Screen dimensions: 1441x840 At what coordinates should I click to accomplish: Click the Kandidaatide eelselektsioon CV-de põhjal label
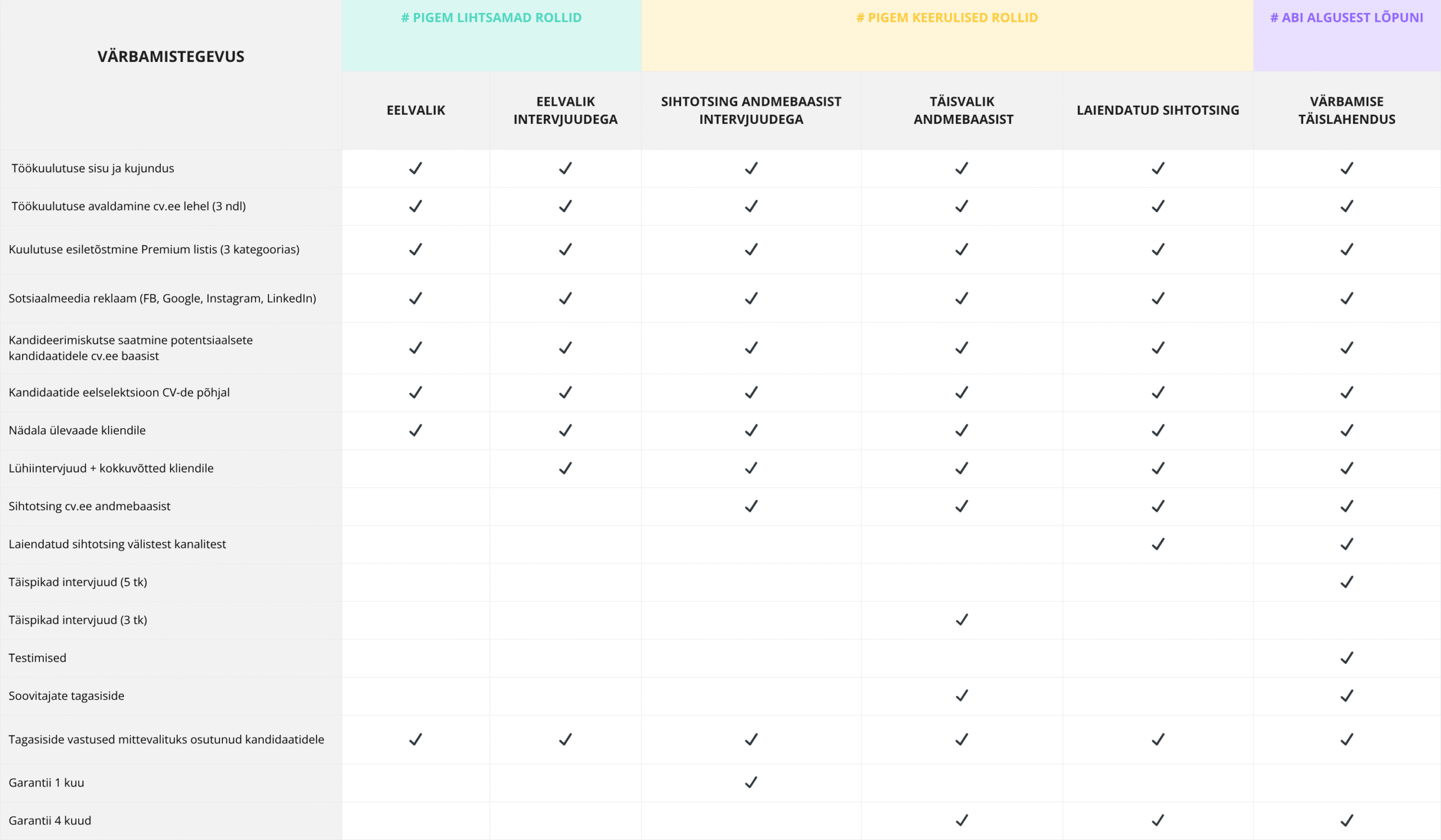point(119,392)
